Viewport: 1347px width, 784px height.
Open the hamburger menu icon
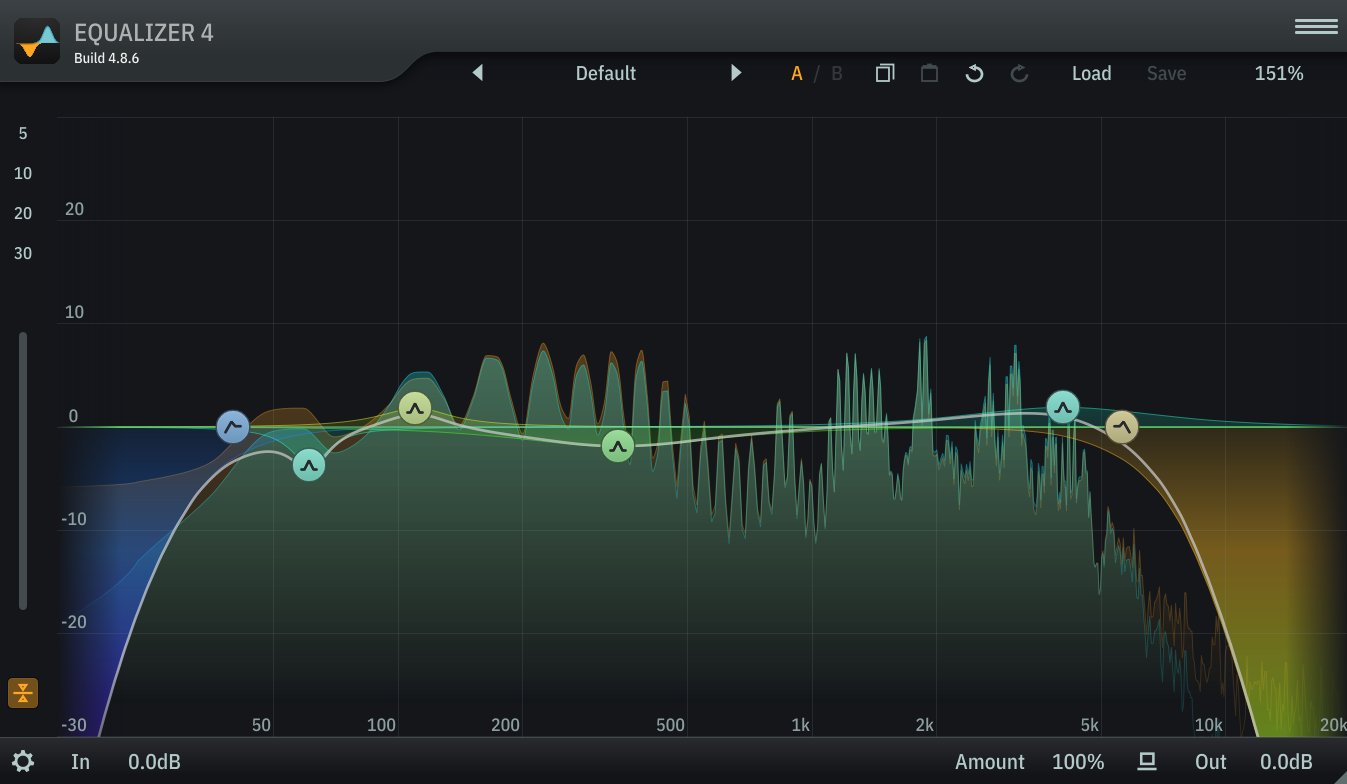pos(1316,27)
